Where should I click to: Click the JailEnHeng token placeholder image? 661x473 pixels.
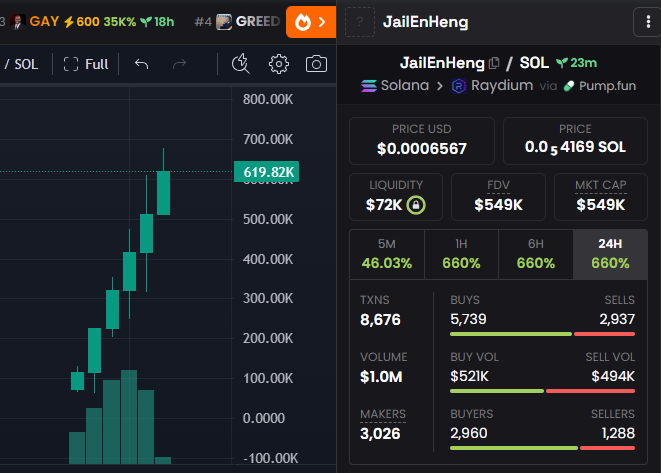[x=360, y=22]
